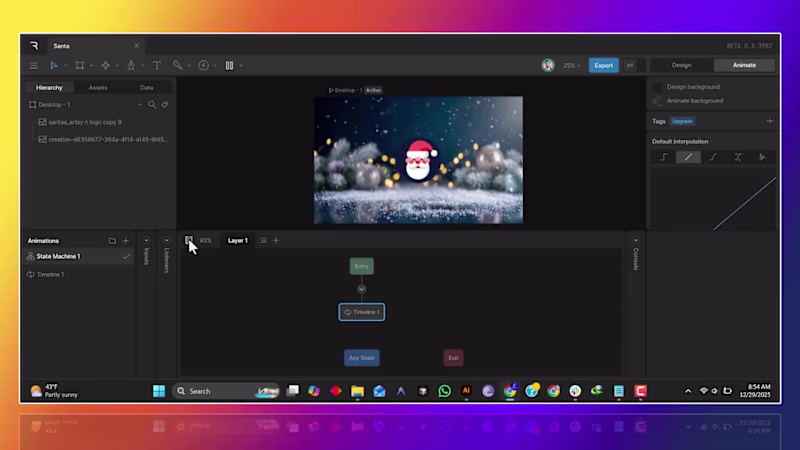Open Design background color swatch
800x450 pixels.
657,87
